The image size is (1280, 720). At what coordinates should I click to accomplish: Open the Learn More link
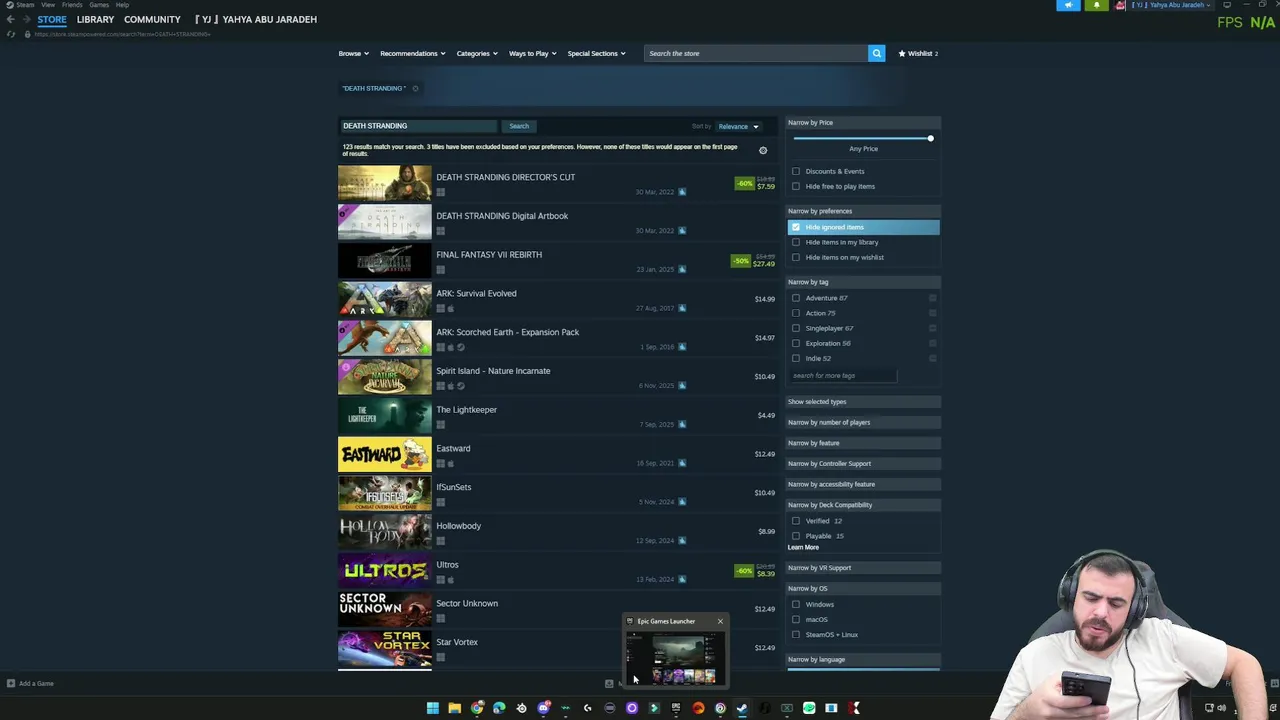pyautogui.click(x=803, y=548)
